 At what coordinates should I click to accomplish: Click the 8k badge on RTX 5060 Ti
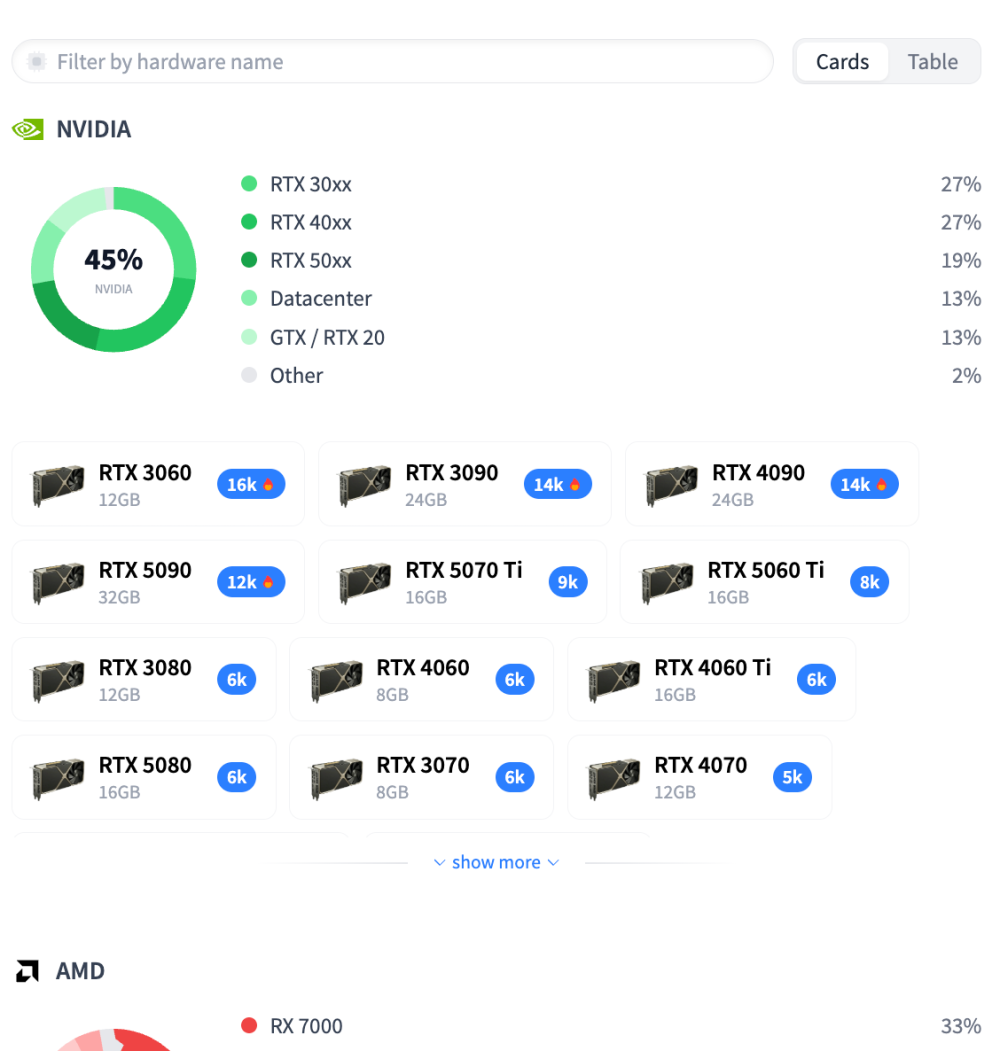(x=870, y=582)
